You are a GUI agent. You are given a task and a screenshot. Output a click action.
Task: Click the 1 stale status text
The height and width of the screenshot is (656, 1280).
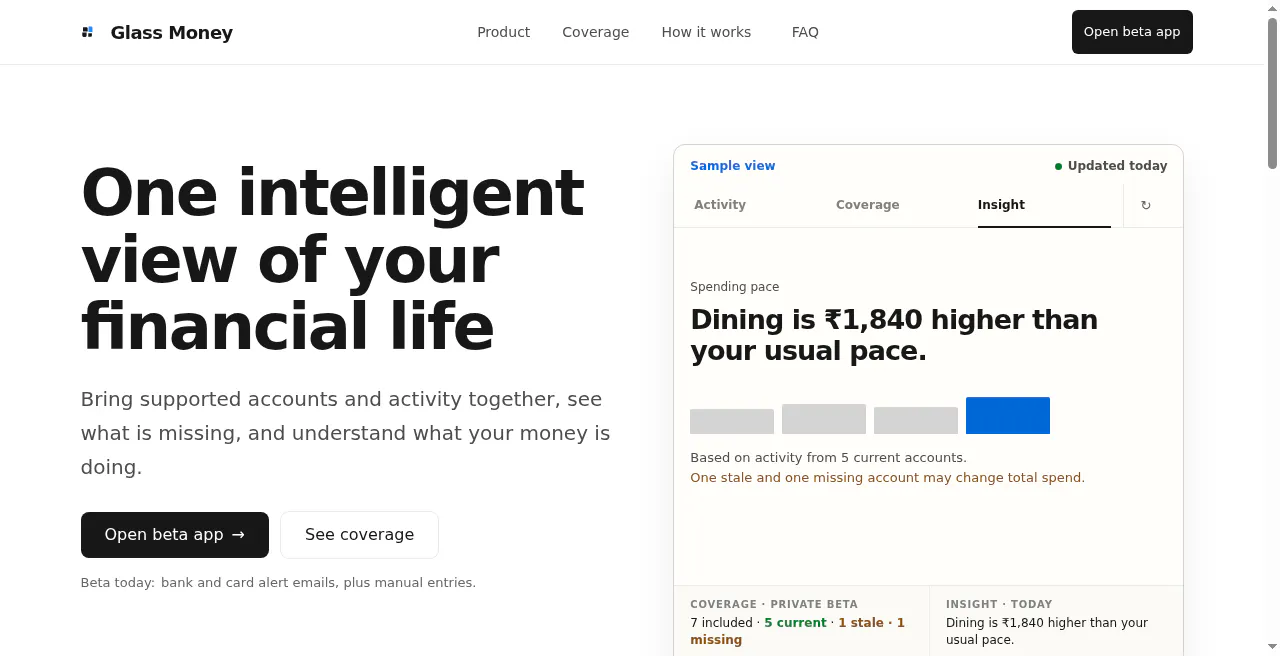(x=861, y=623)
